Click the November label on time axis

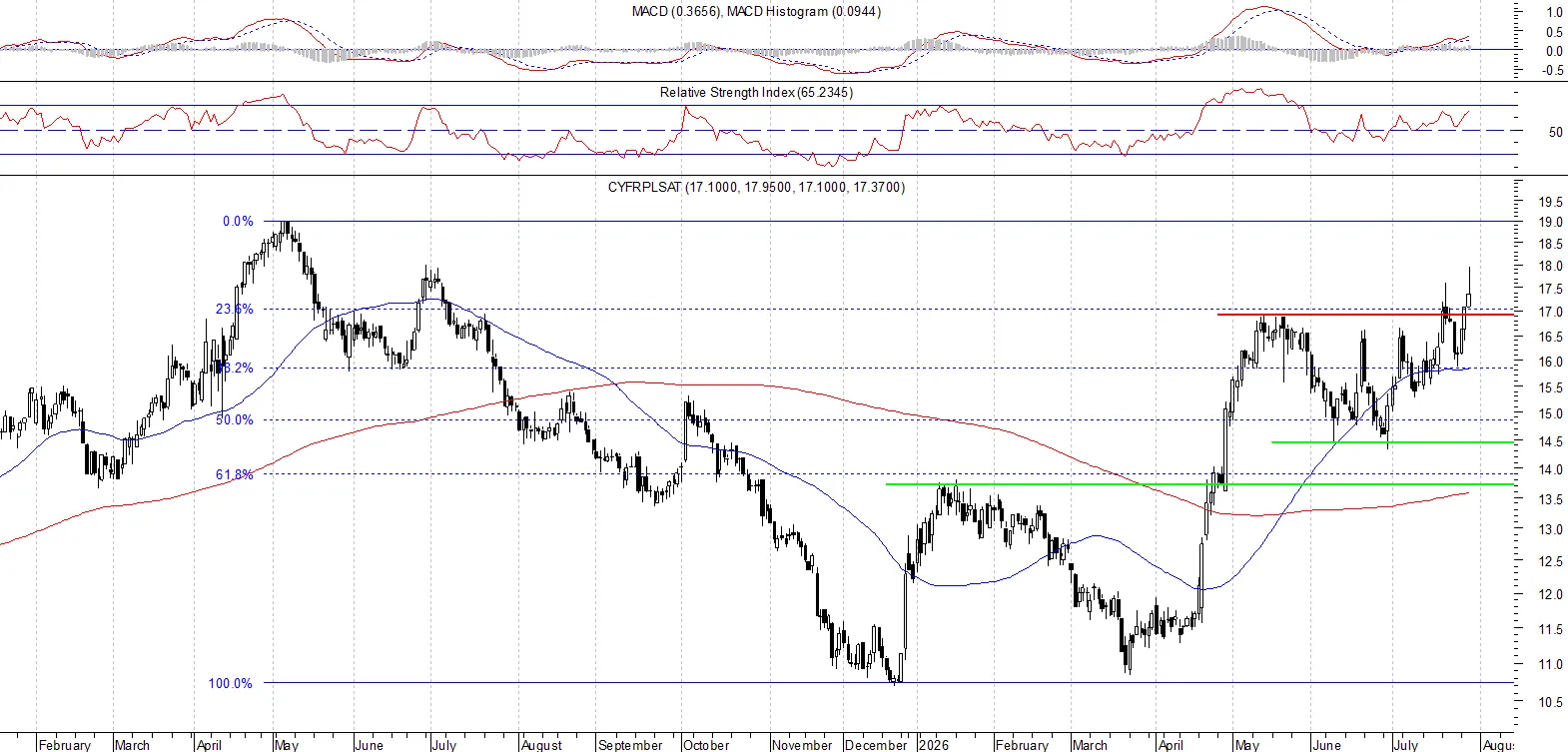pos(802,745)
